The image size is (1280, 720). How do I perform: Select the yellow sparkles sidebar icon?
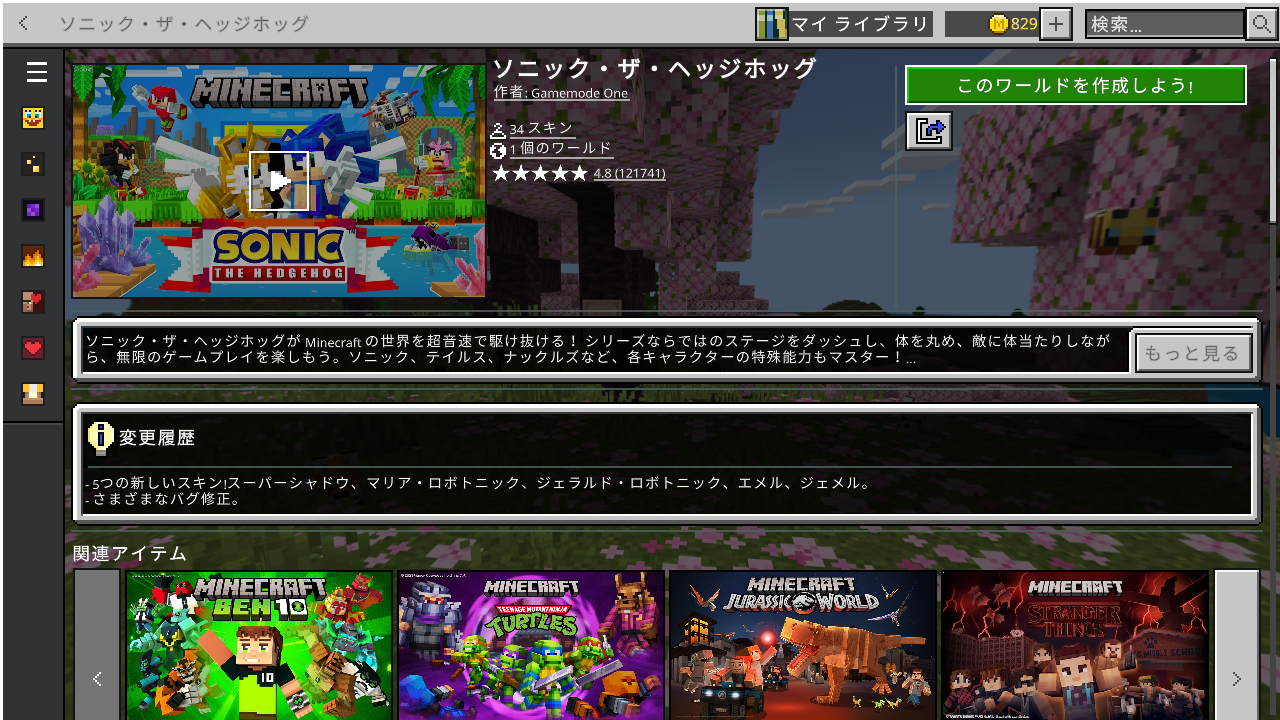[33, 164]
